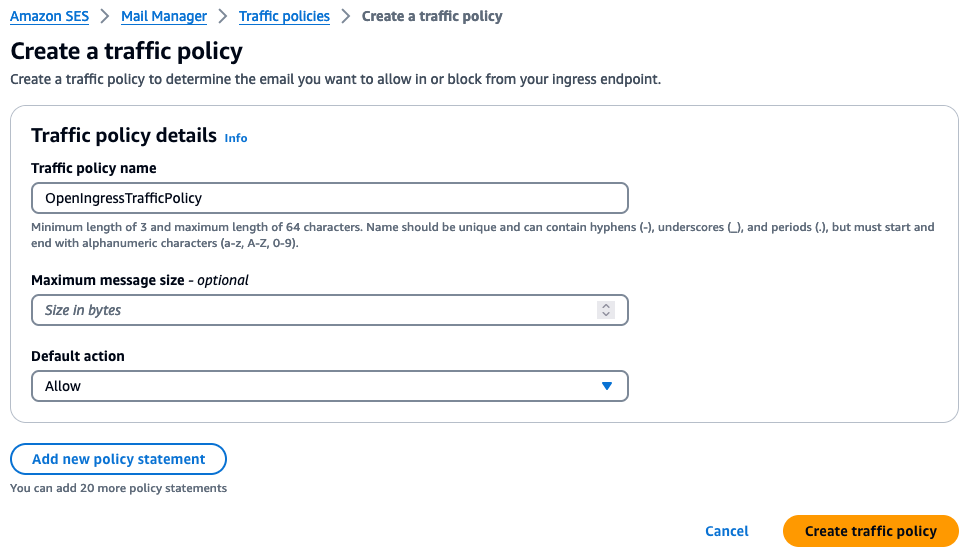Navigate to Mail Manager breadcrumb

164,16
